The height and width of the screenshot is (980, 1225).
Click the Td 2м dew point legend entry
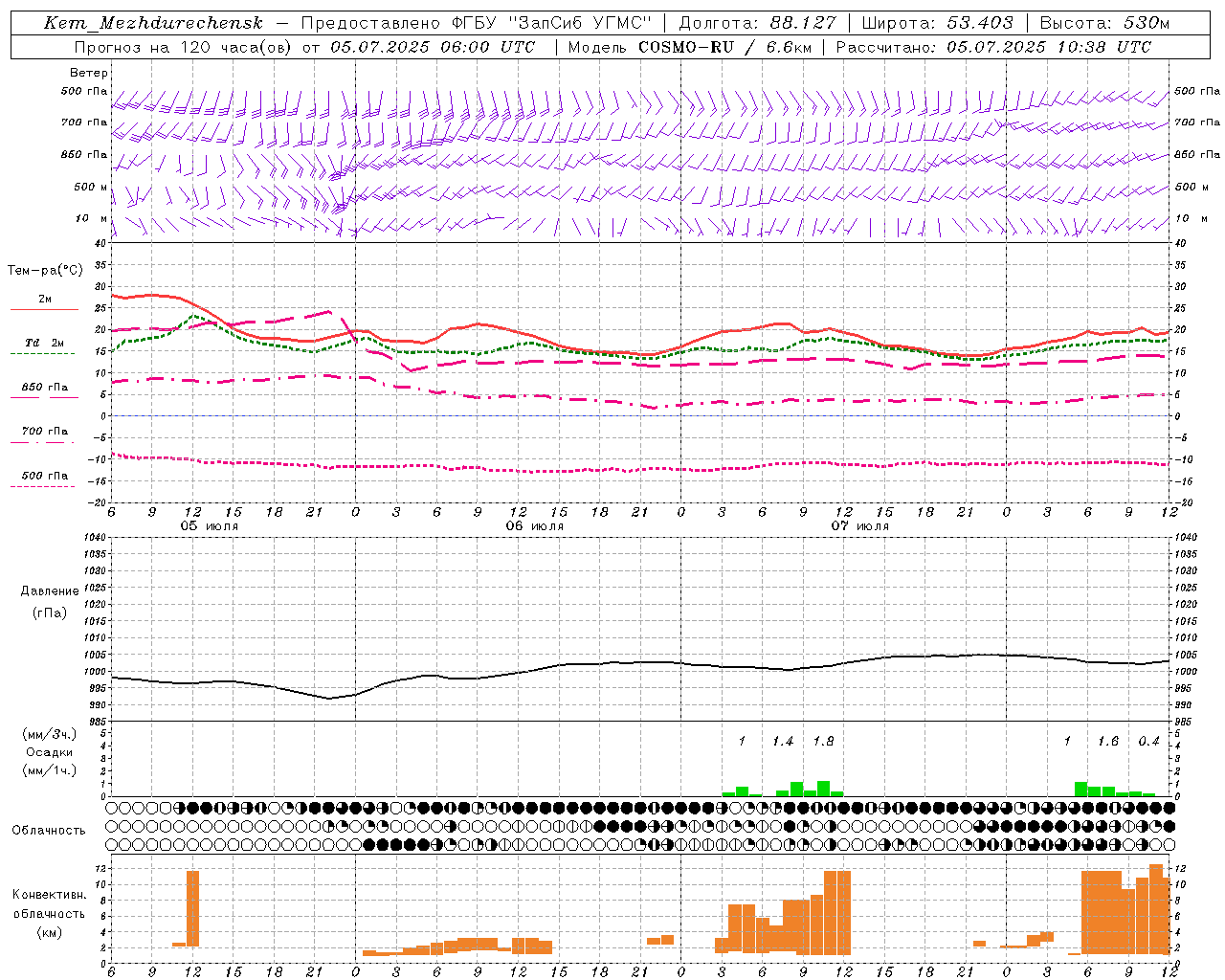(44, 343)
